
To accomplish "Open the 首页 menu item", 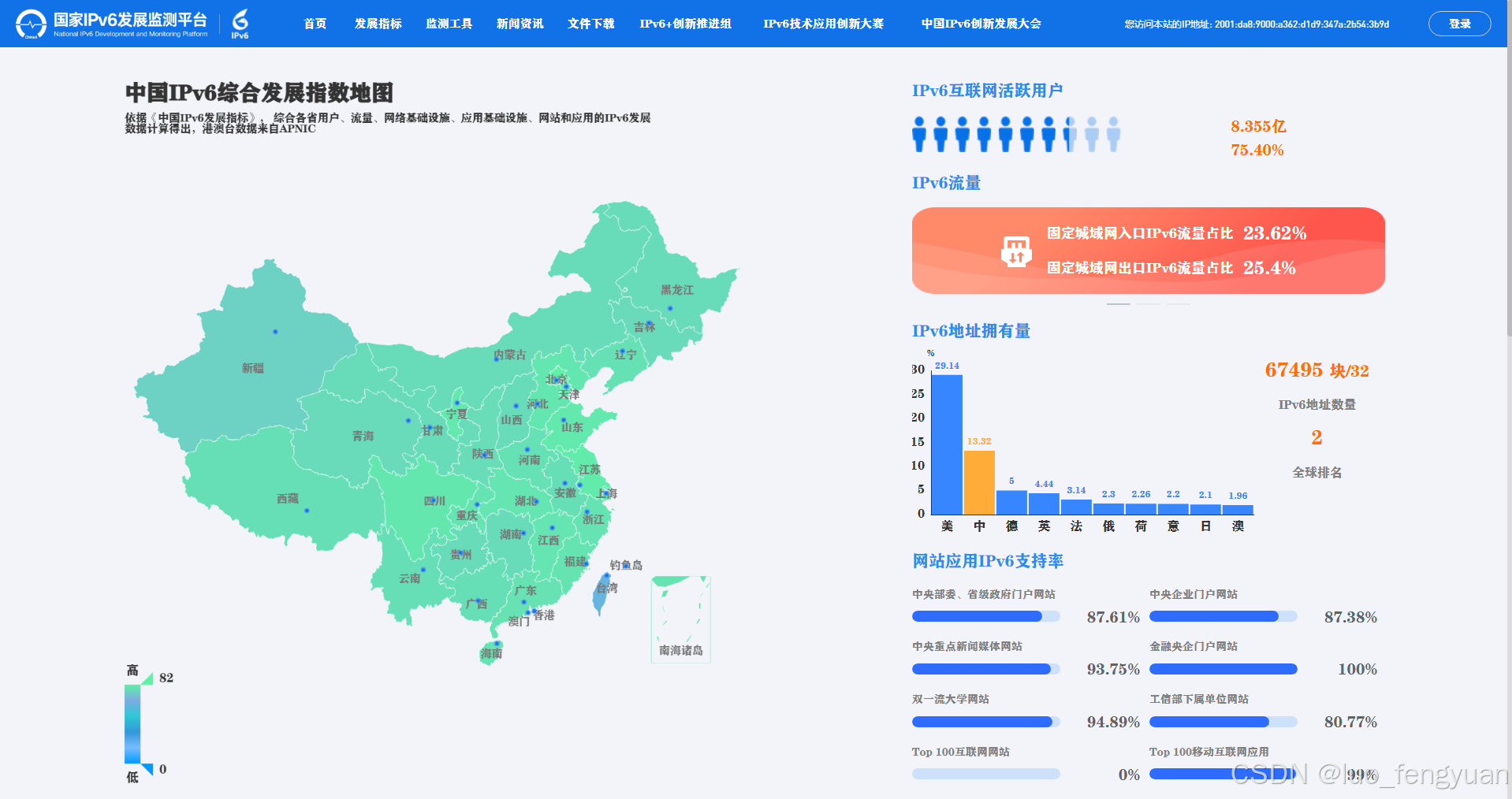I will [x=315, y=24].
